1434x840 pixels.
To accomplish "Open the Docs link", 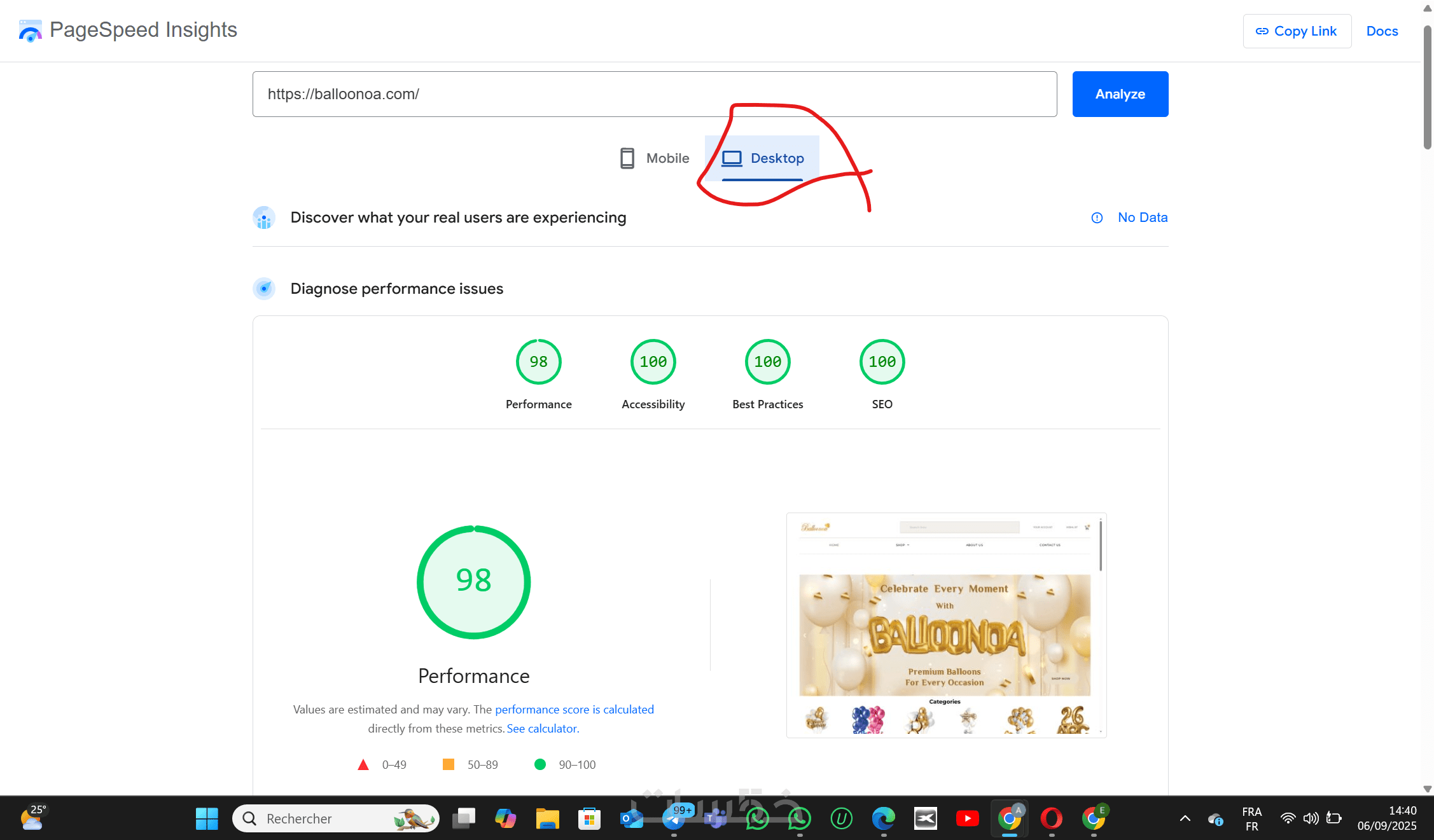I will click(1382, 31).
